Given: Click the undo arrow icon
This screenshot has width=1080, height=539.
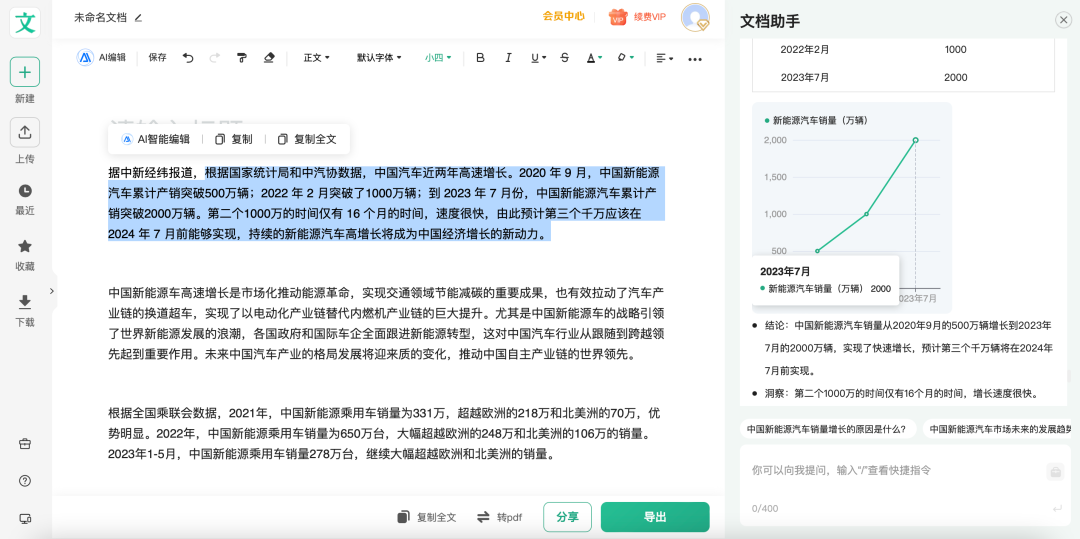Looking at the screenshot, I should (188, 58).
